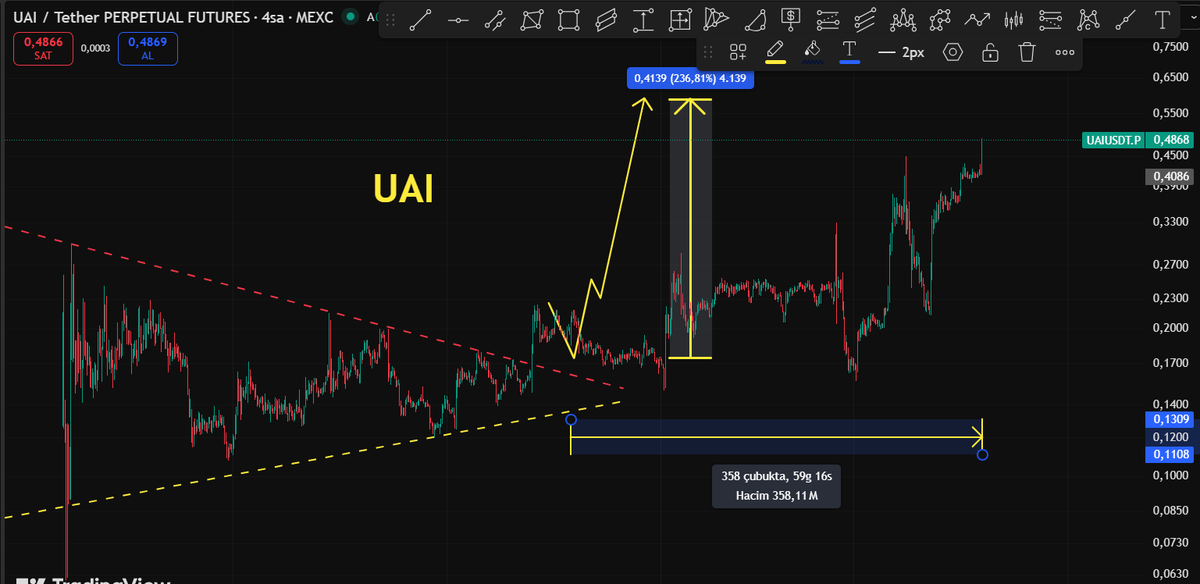Click the 0,0003 spread value
Image resolution: width=1200 pixels, height=584 pixels.
click(x=96, y=48)
